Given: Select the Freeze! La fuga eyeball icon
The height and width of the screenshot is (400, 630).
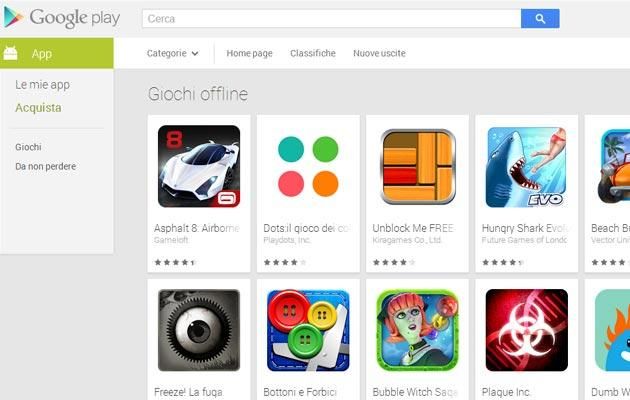Looking at the screenshot, I should coord(199,330).
